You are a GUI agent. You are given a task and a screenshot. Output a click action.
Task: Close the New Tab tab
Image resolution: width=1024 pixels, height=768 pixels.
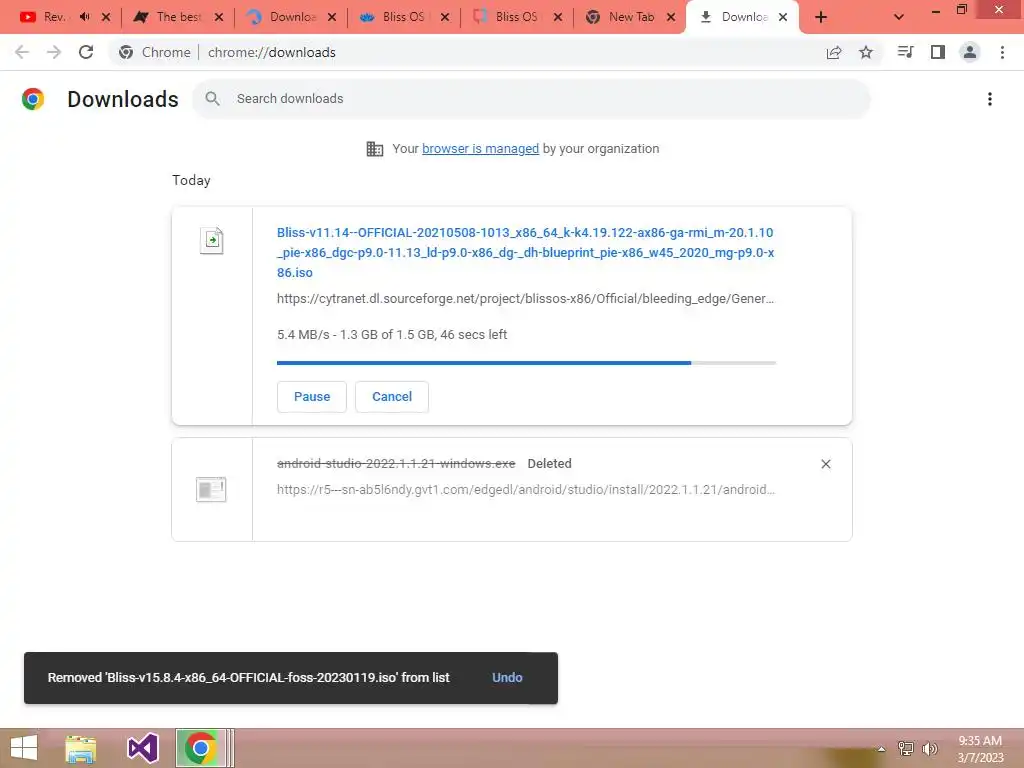671,17
